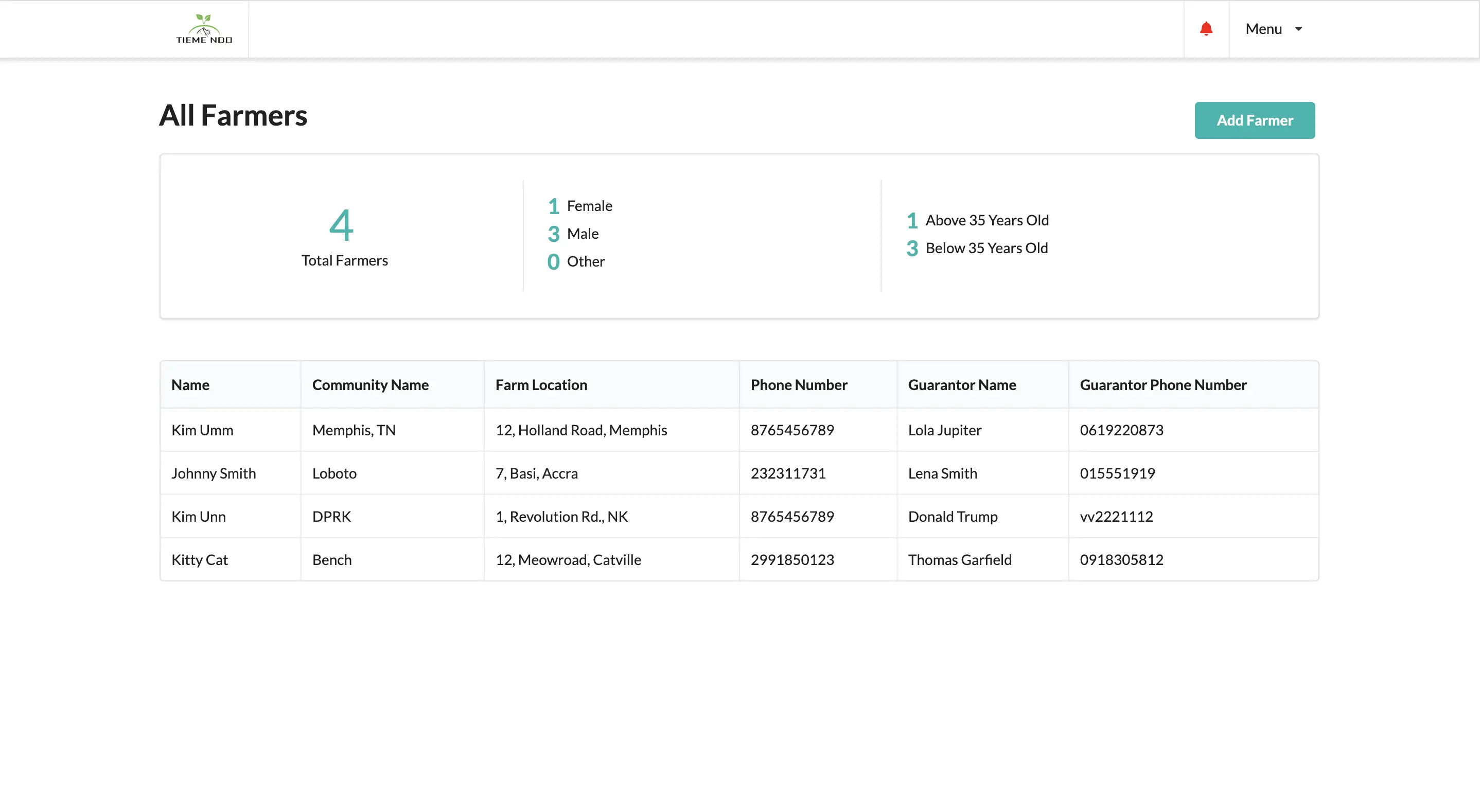
Task: Click guarantor phone vv2221112
Action: [1116, 516]
